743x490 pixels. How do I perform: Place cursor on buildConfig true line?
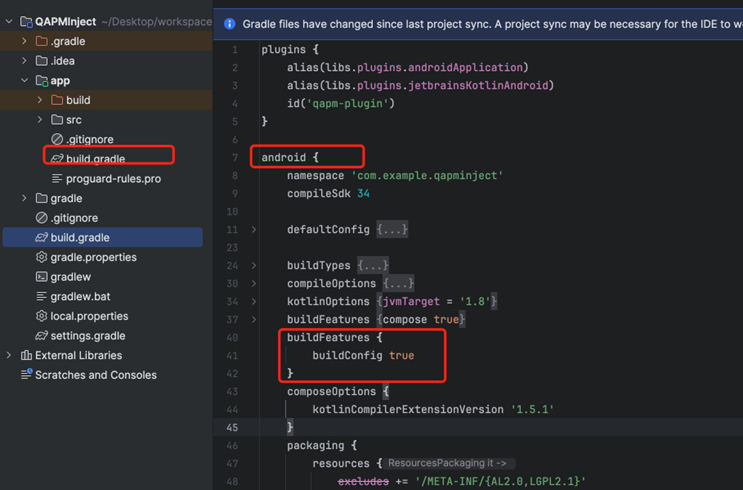363,356
